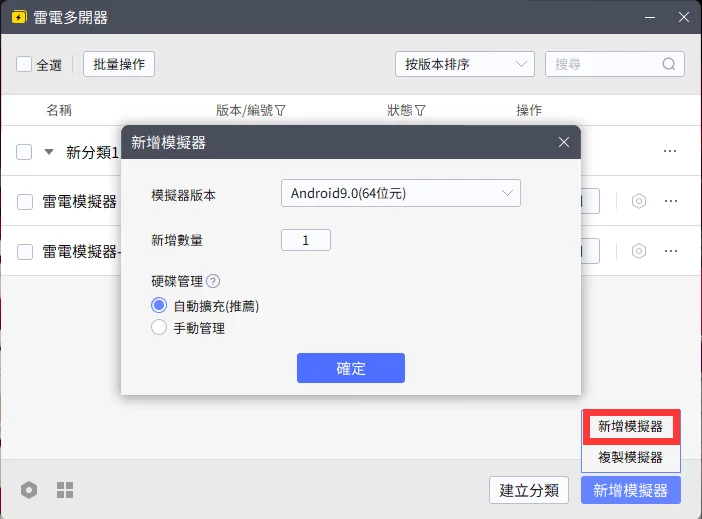Click the 建立分類 button
This screenshot has width=702, height=519.
529,490
